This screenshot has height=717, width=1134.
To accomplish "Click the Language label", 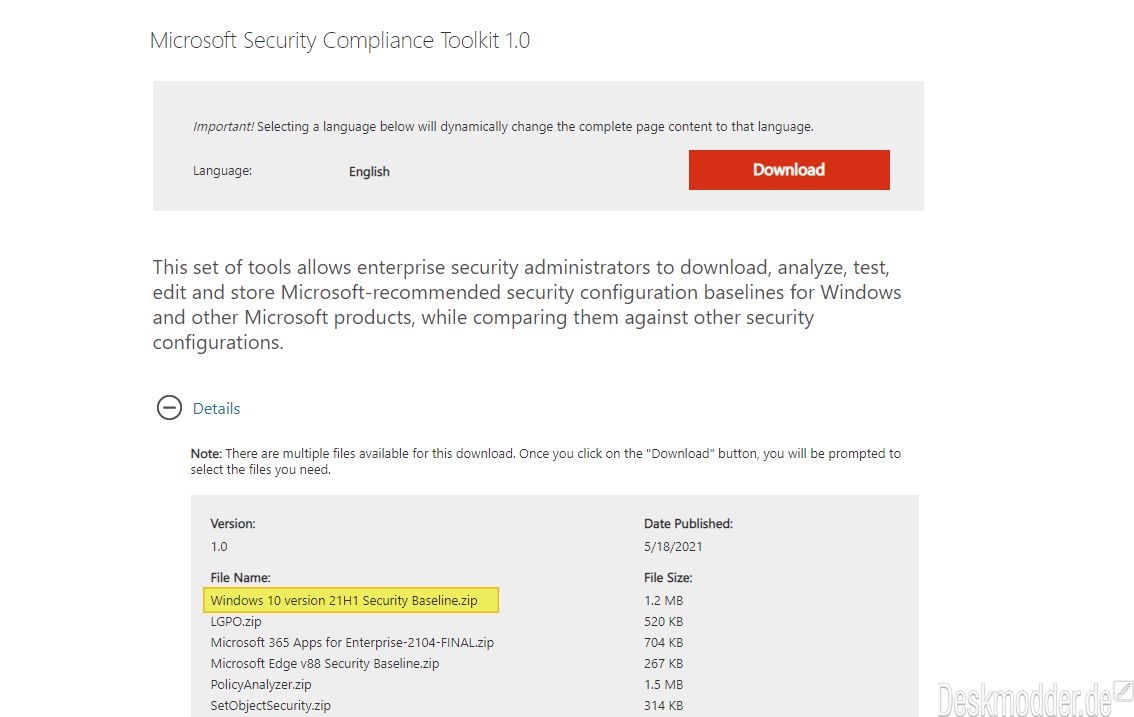I will [222, 171].
